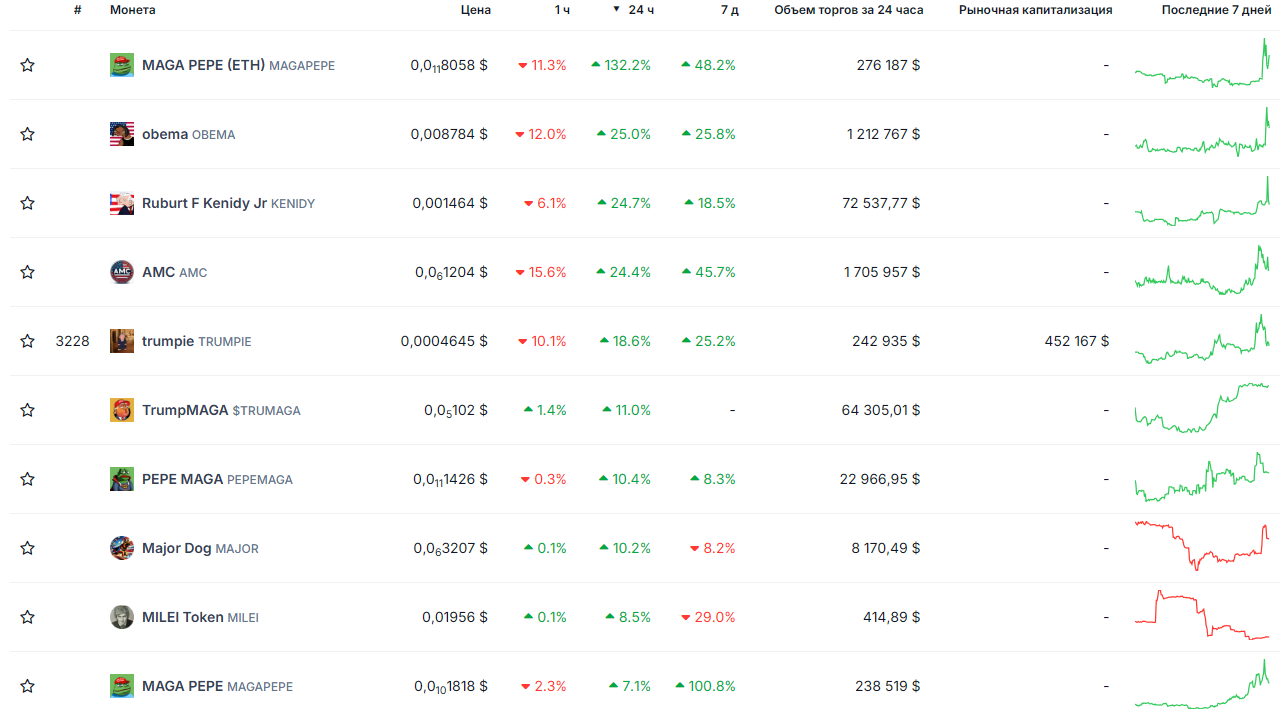Screen dimensions: 1288x718
Task: Toggle the favorite star for PEPE MAGA
Action: (27, 479)
